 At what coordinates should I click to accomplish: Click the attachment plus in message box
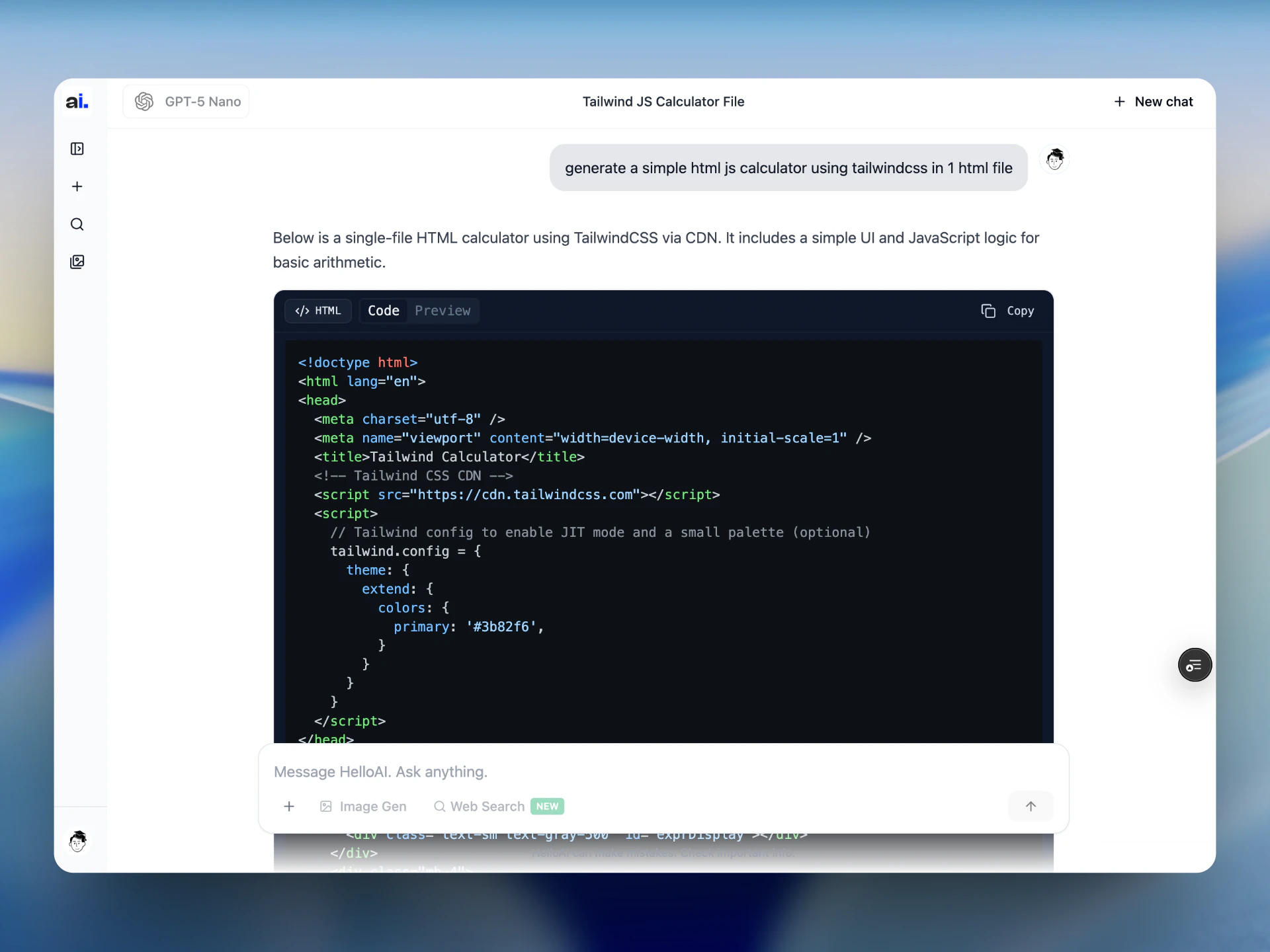289,806
